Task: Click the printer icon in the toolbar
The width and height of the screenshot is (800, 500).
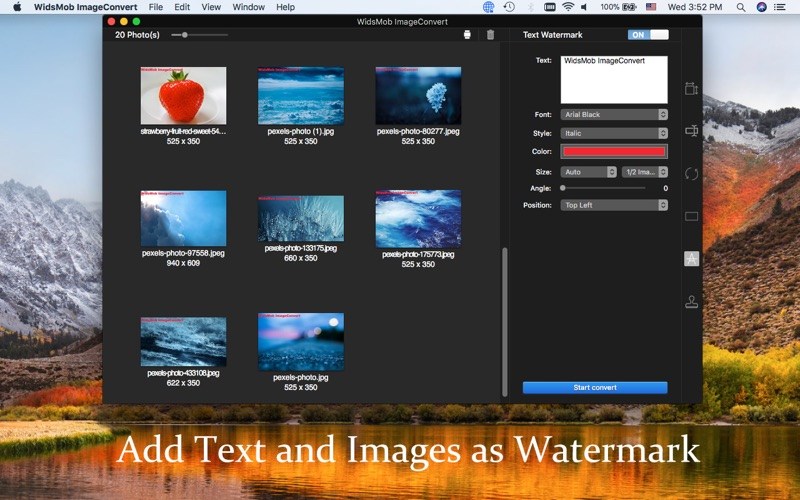Action: tap(467, 35)
